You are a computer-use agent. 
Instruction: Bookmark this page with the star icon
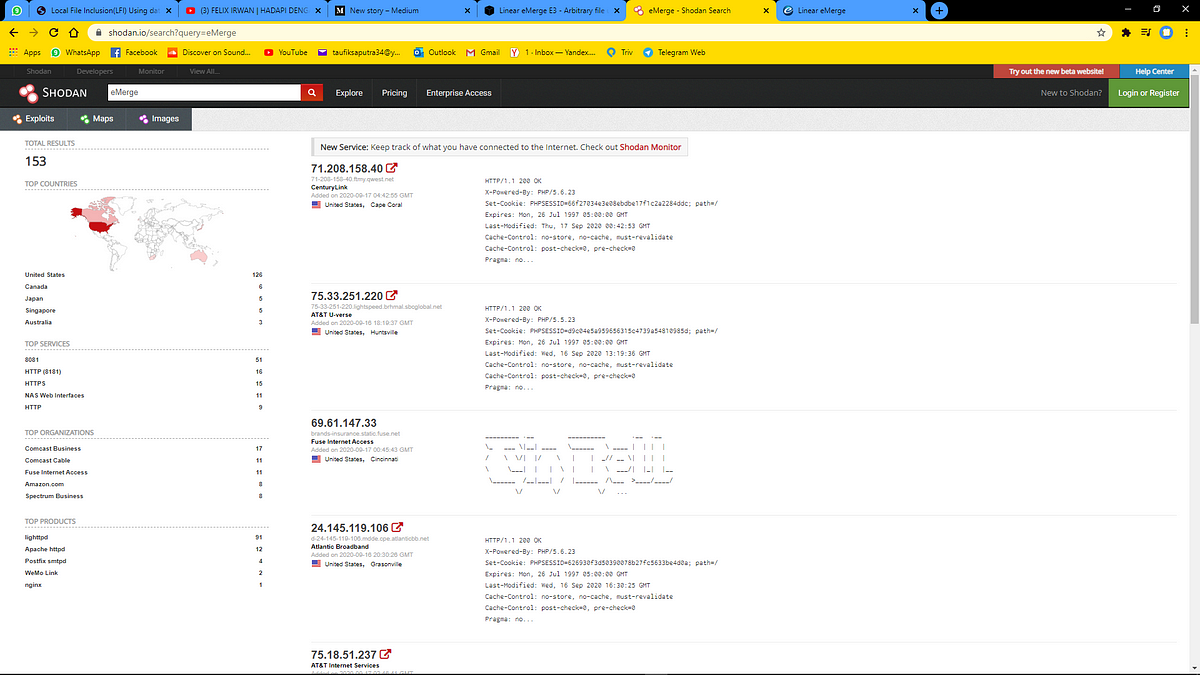tap(1101, 32)
